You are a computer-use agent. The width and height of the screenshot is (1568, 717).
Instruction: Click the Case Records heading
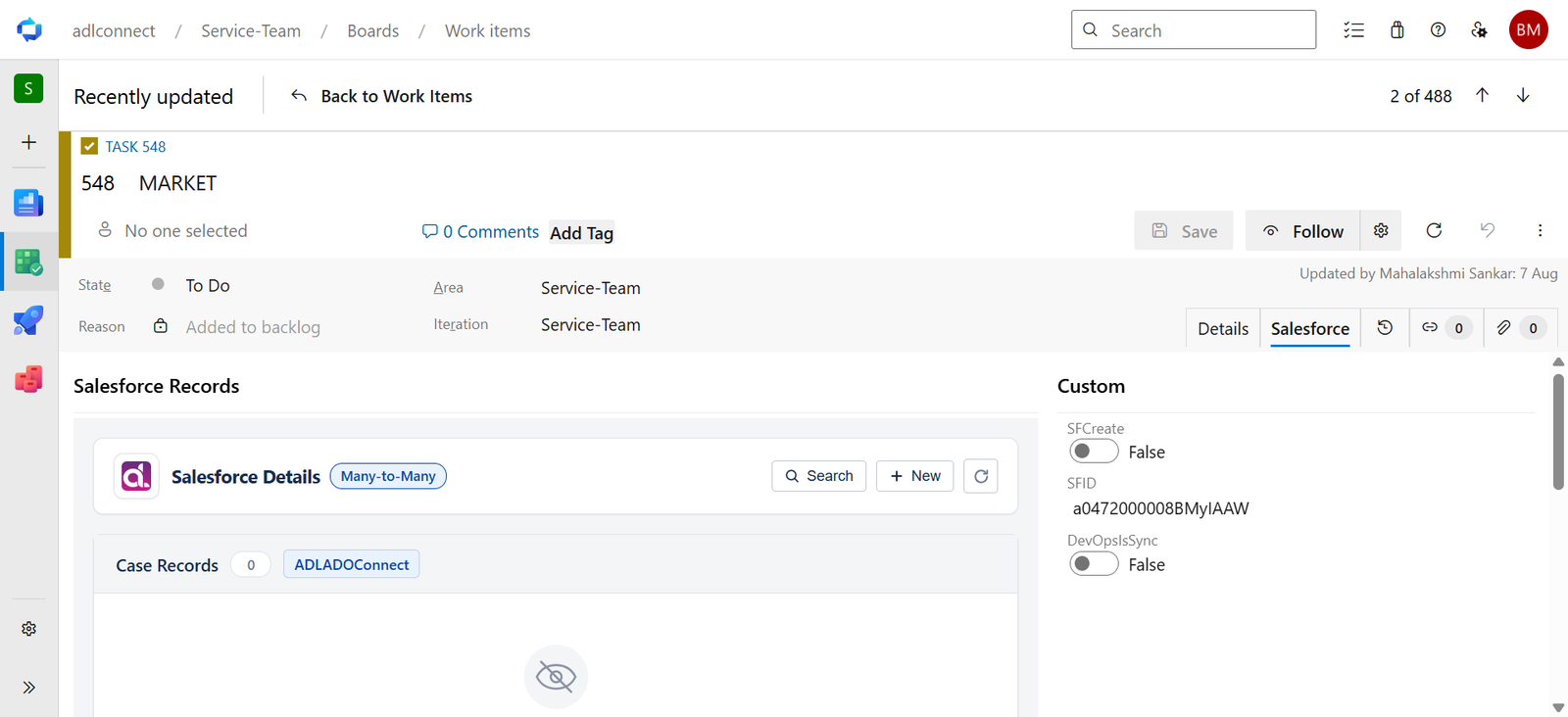click(167, 565)
